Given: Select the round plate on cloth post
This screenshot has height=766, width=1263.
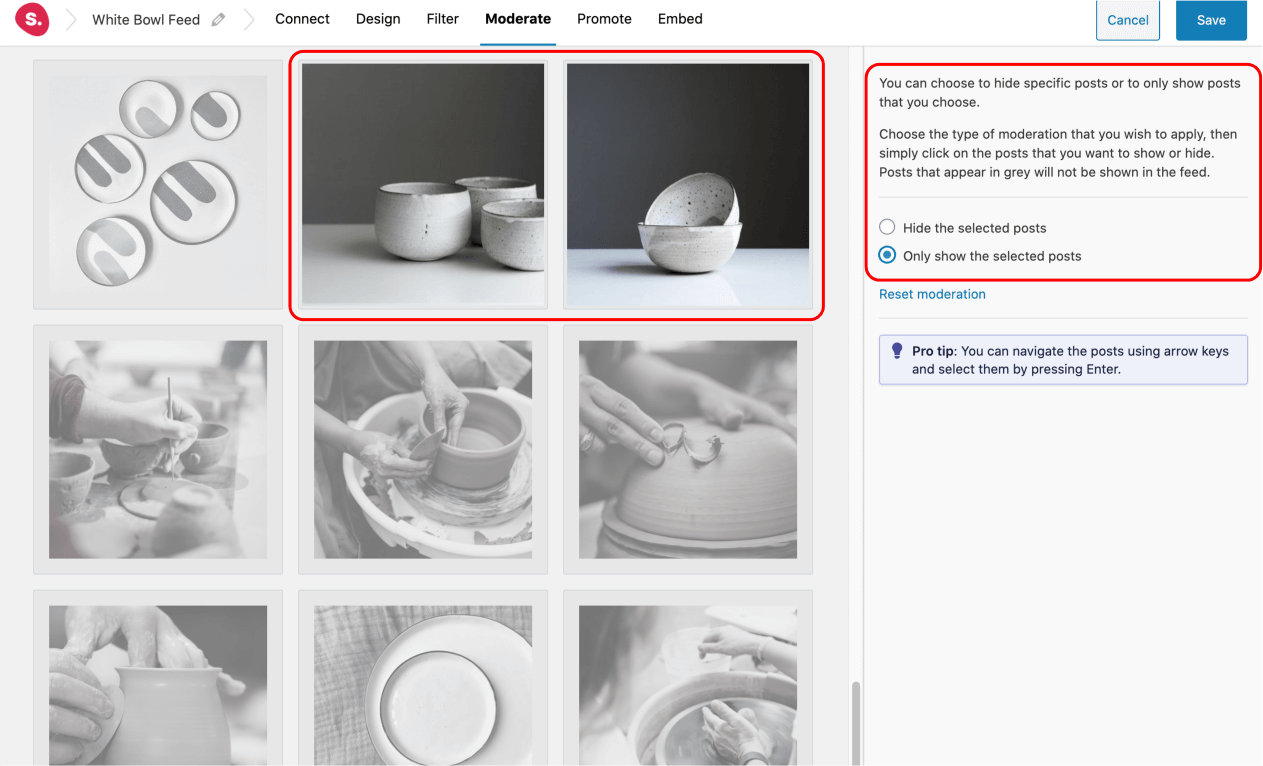Looking at the screenshot, I should pos(423,678).
